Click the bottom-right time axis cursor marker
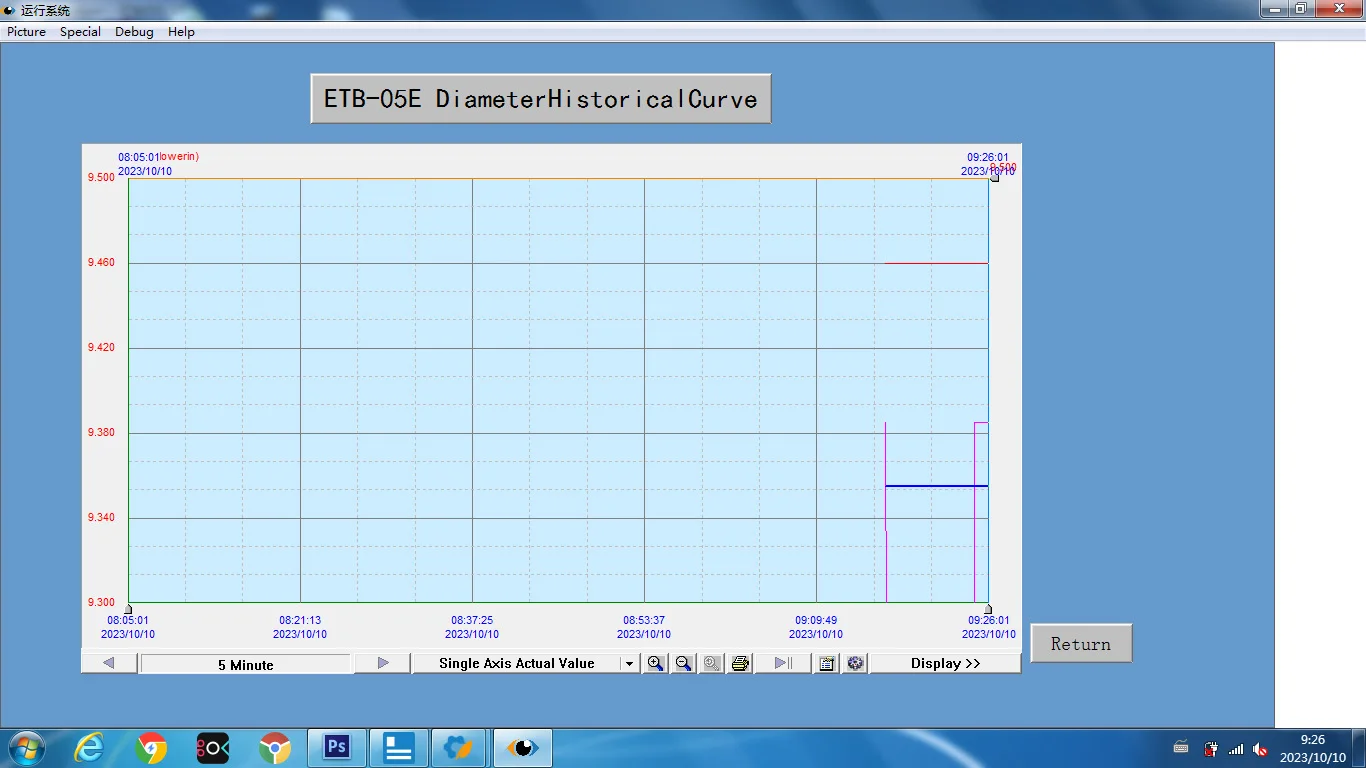The image size is (1366, 768). [988, 609]
